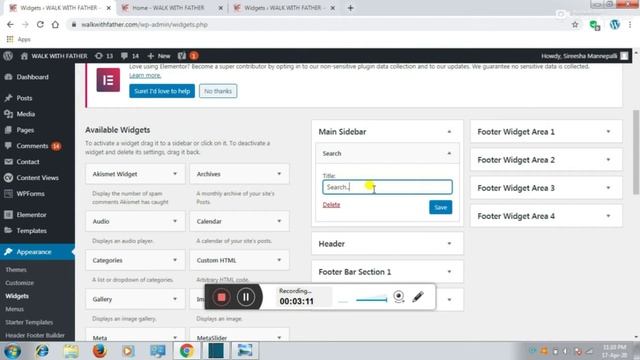Open Comments in the sidebar menu
640x360 pixels.
tap(32, 146)
